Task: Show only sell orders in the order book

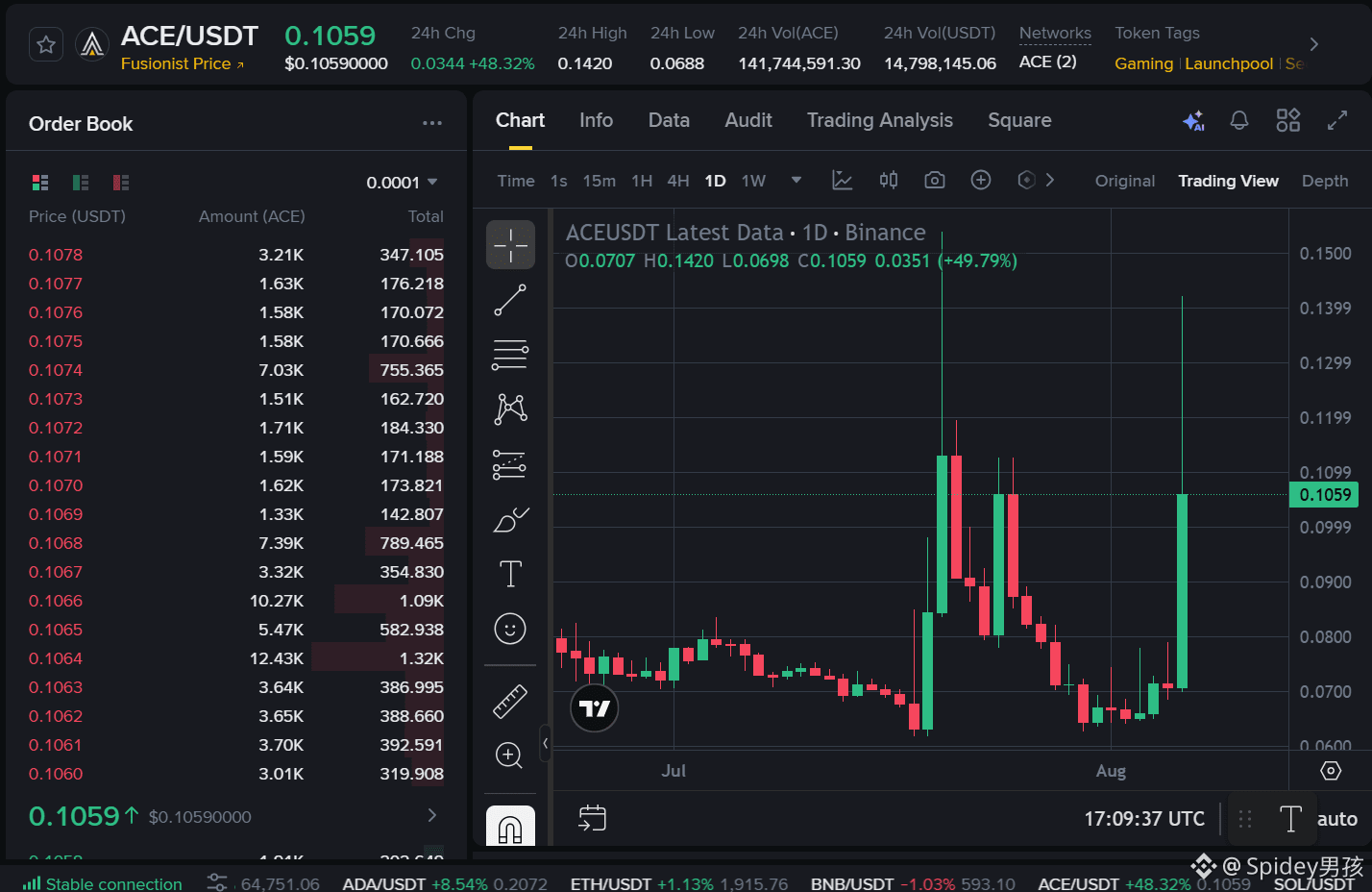Action: pos(121,182)
